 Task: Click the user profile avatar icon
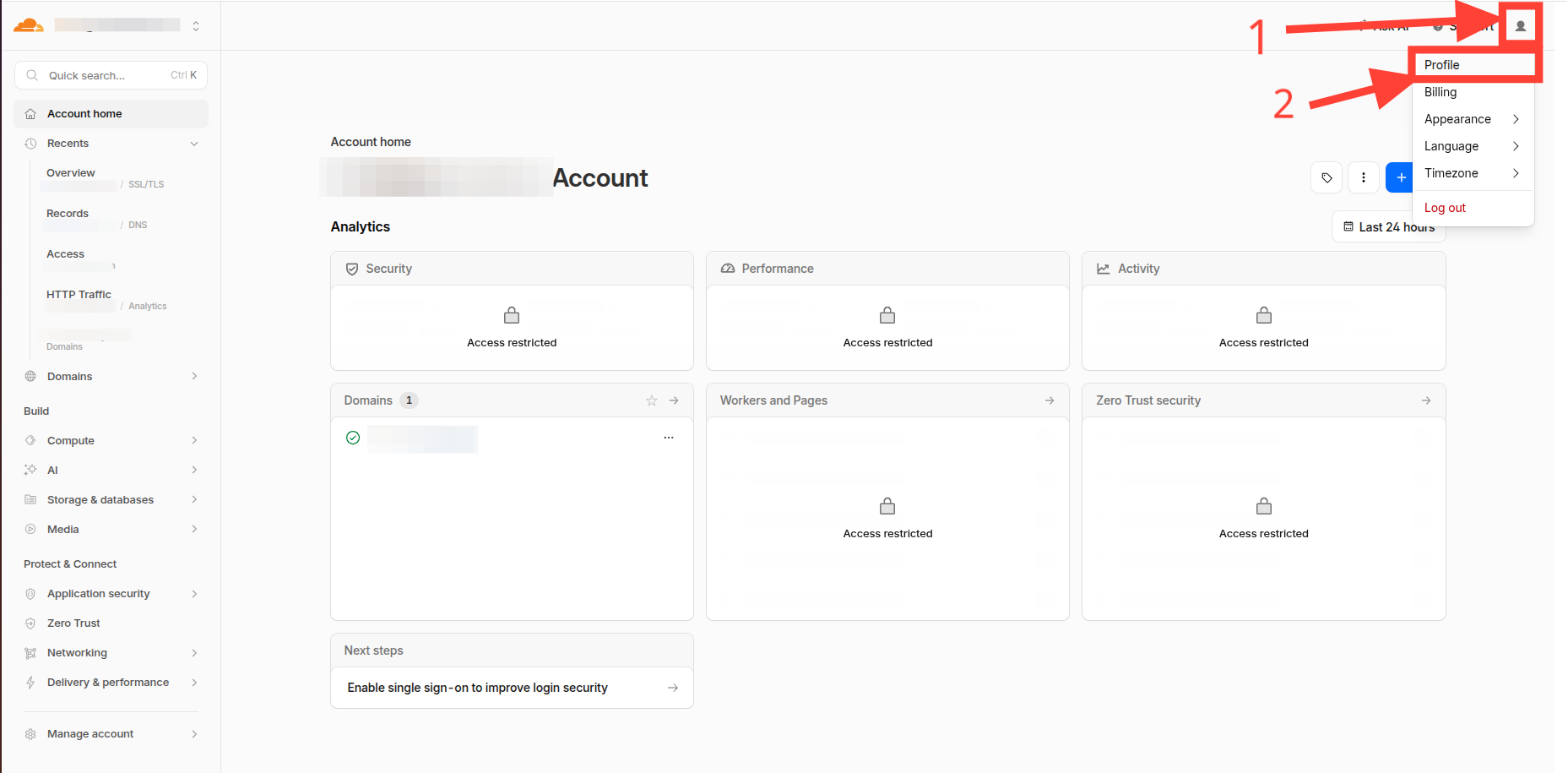click(x=1521, y=26)
